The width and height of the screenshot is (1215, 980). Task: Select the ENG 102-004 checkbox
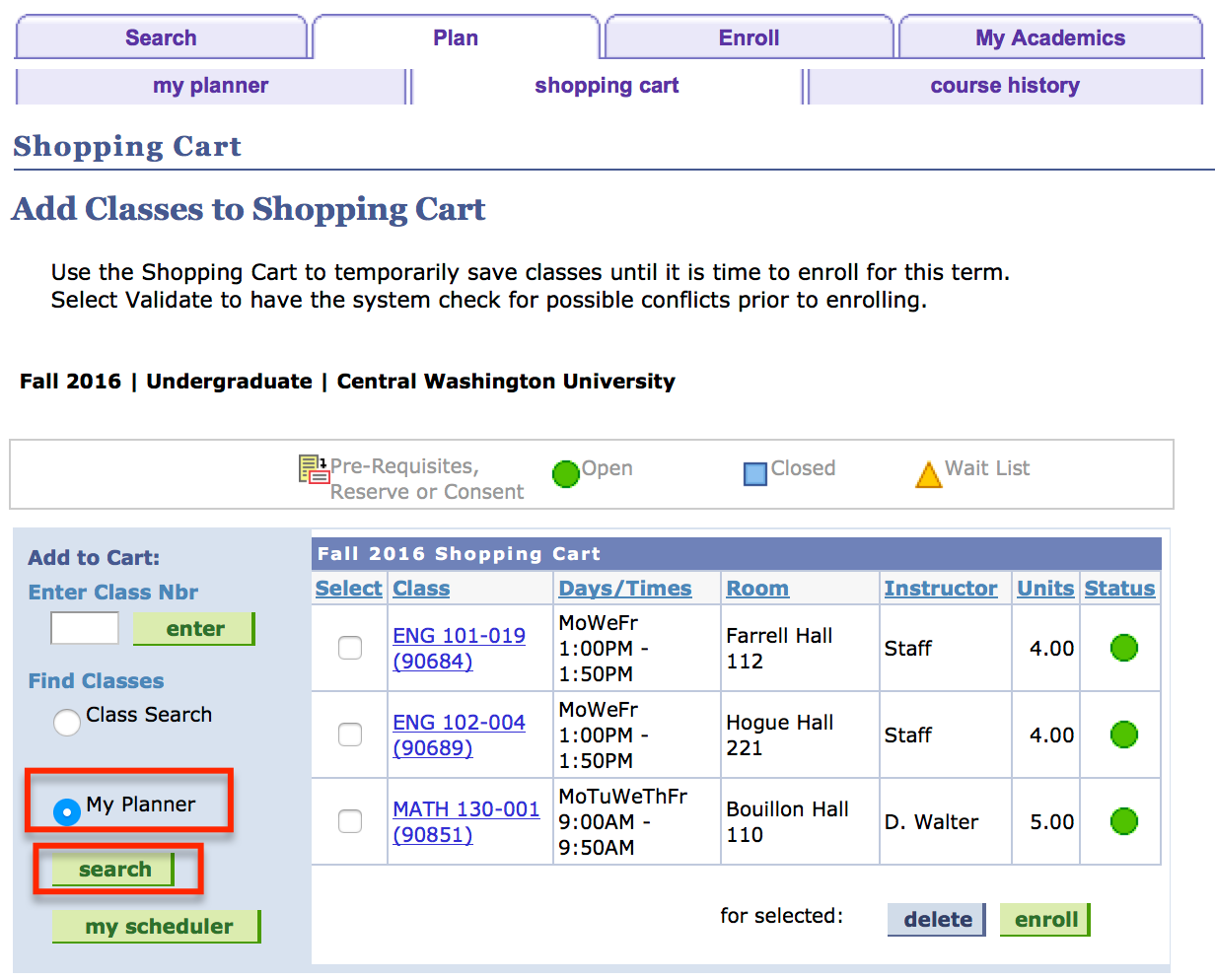(x=350, y=735)
